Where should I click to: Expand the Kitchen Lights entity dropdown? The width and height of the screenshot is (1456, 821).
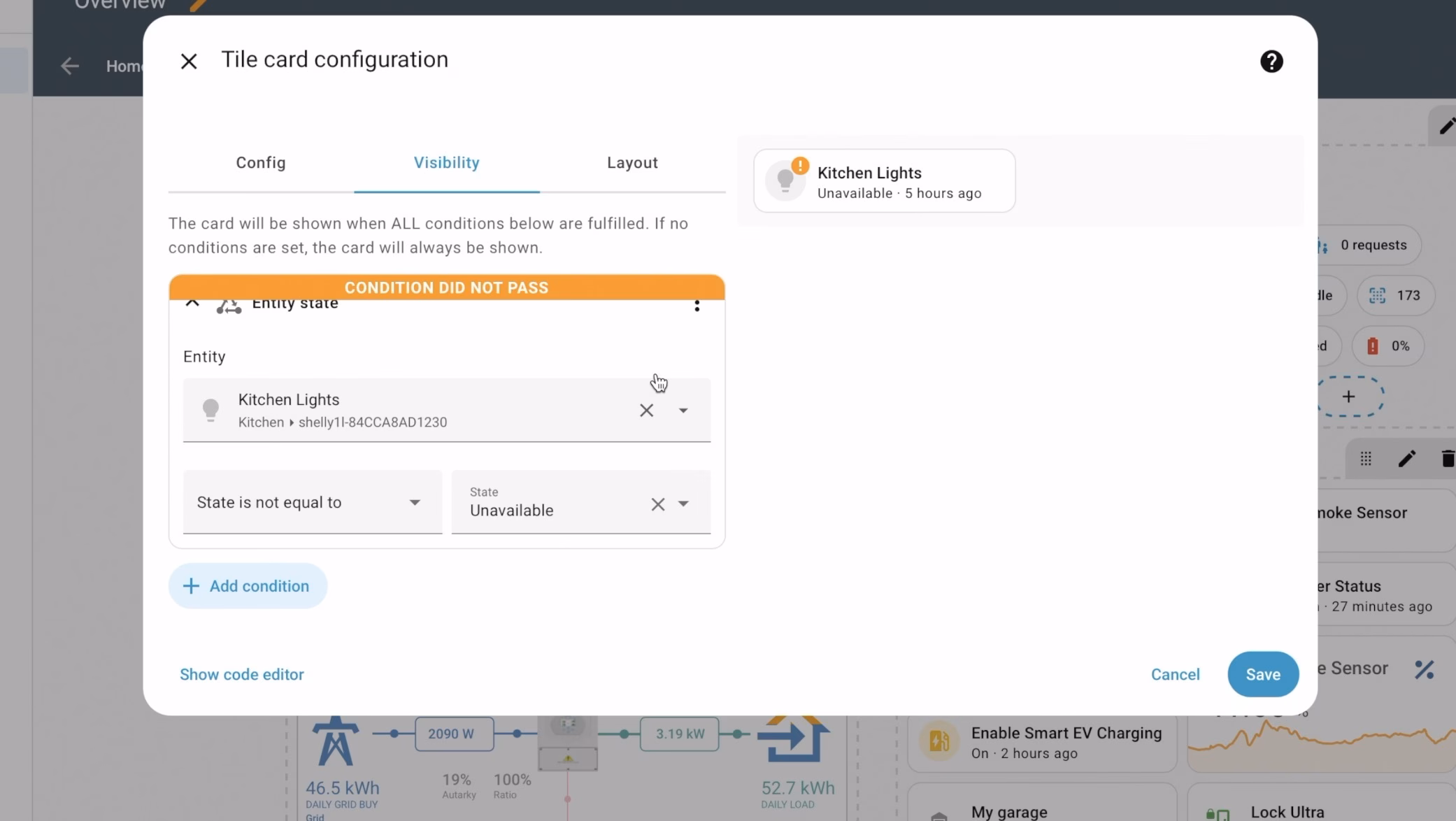(x=683, y=410)
